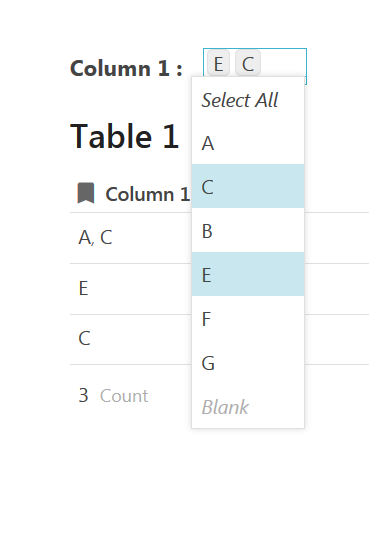Select option F in the dropdown
The height and width of the screenshot is (533, 369).
point(248,318)
